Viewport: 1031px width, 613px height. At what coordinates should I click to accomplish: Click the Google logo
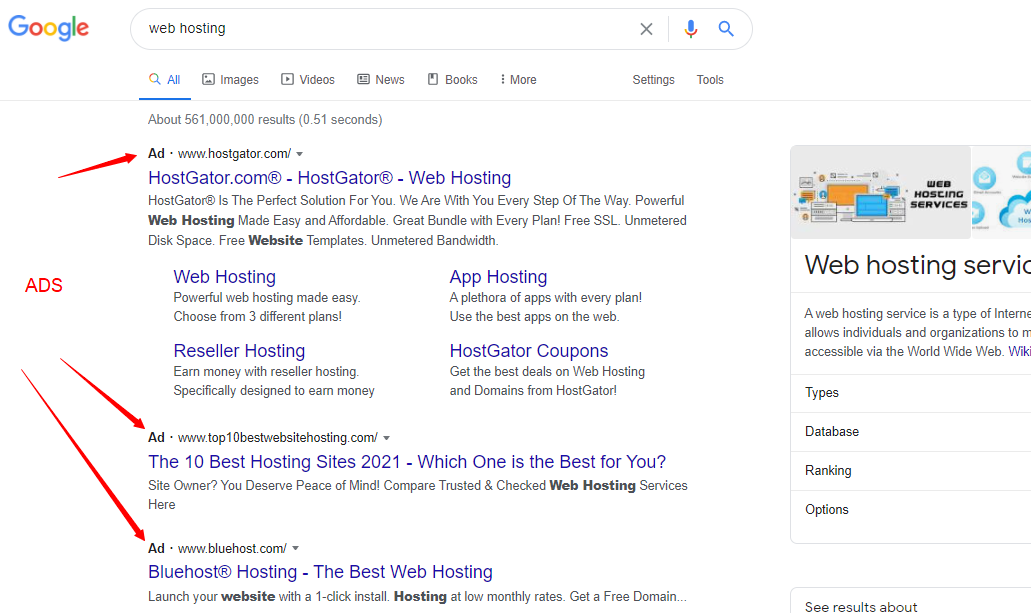(49, 28)
